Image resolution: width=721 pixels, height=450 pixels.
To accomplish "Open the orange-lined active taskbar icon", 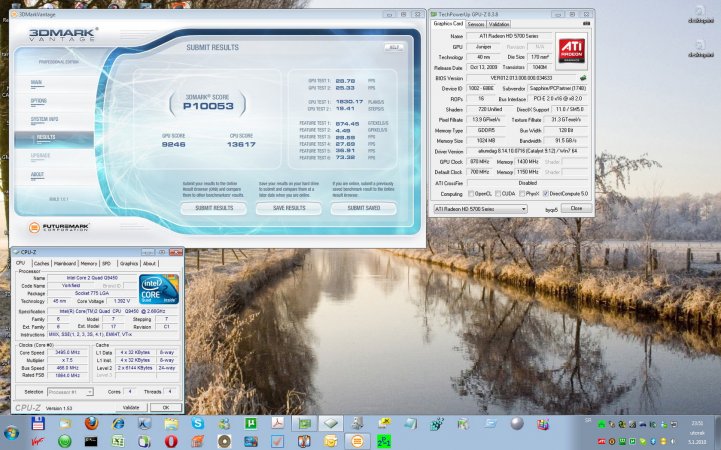I will pos(357,442).
